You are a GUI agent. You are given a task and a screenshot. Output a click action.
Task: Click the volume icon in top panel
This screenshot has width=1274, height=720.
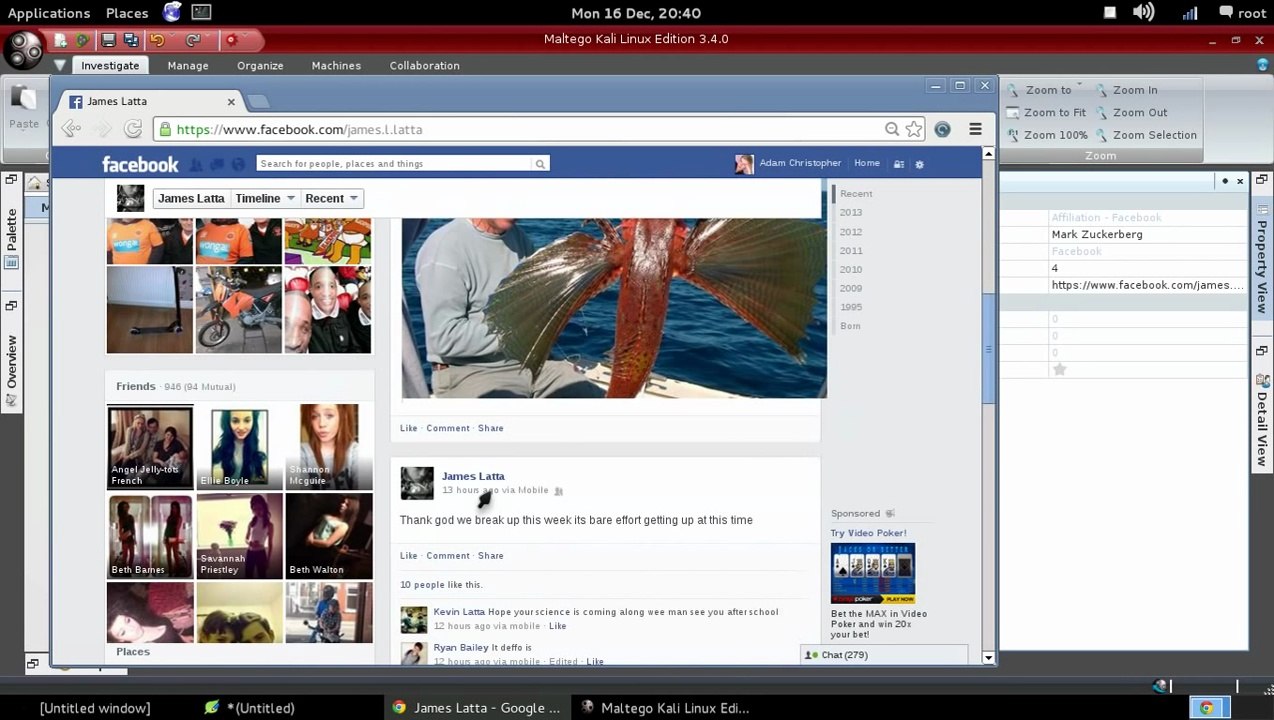pyautogui.click(x=1144, y=13)
